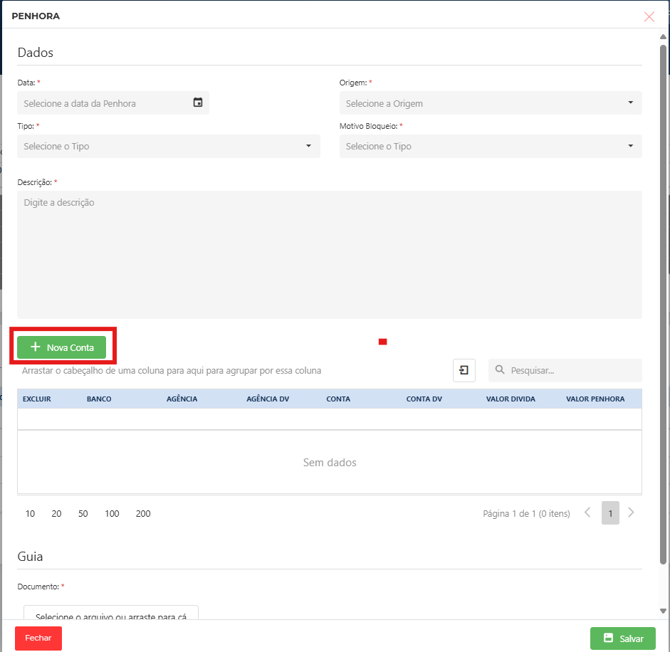Set page size to 10 items

30,513
